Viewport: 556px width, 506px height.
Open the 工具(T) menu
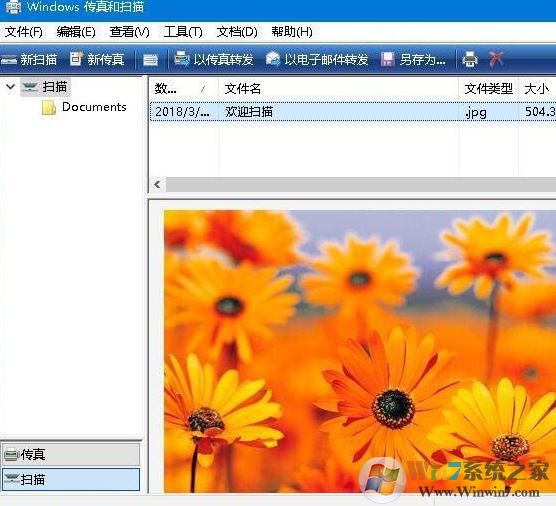tap(183, 32)
